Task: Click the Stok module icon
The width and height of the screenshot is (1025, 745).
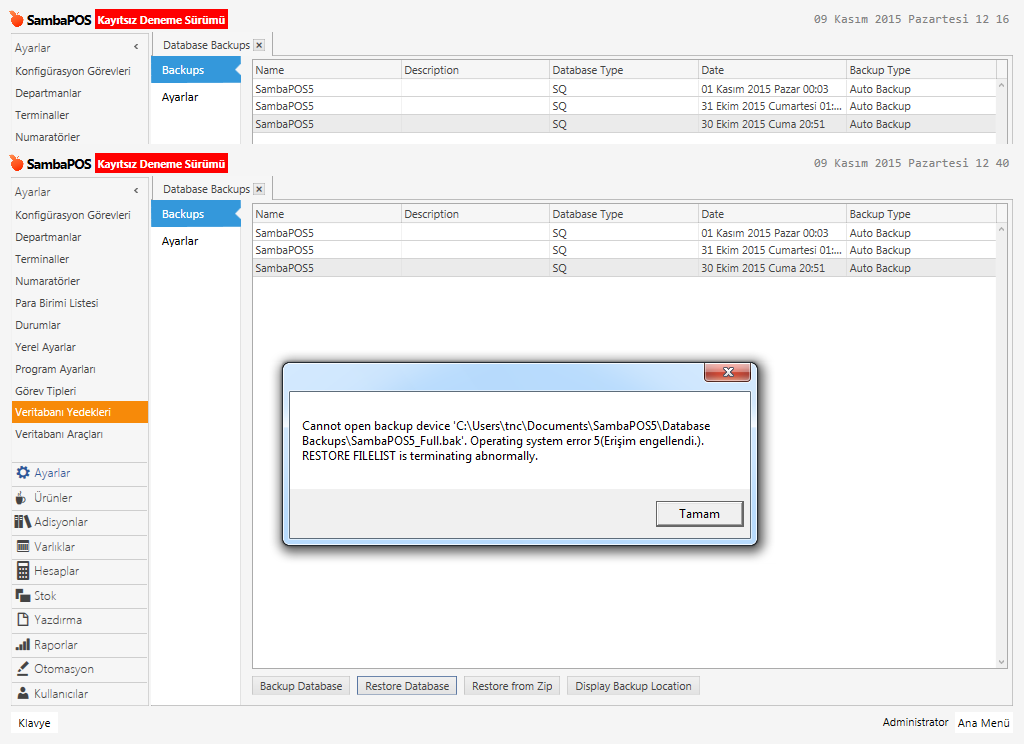Action: [22, 596]
